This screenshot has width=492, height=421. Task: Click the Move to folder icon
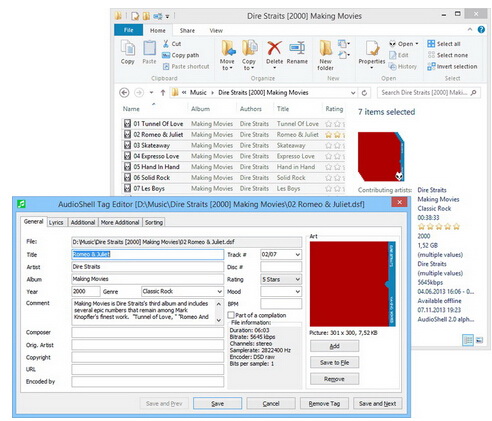[228, 48]
